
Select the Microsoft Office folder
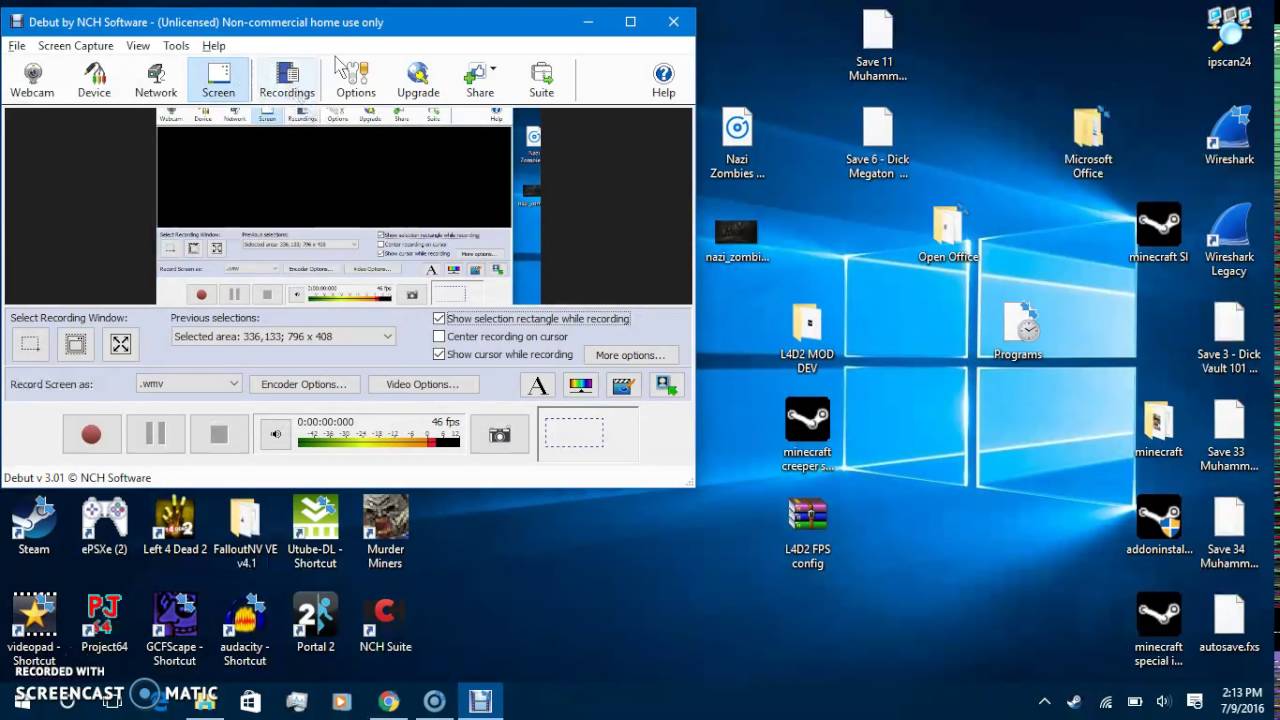pyautogui.click(x=1088, y=143)
